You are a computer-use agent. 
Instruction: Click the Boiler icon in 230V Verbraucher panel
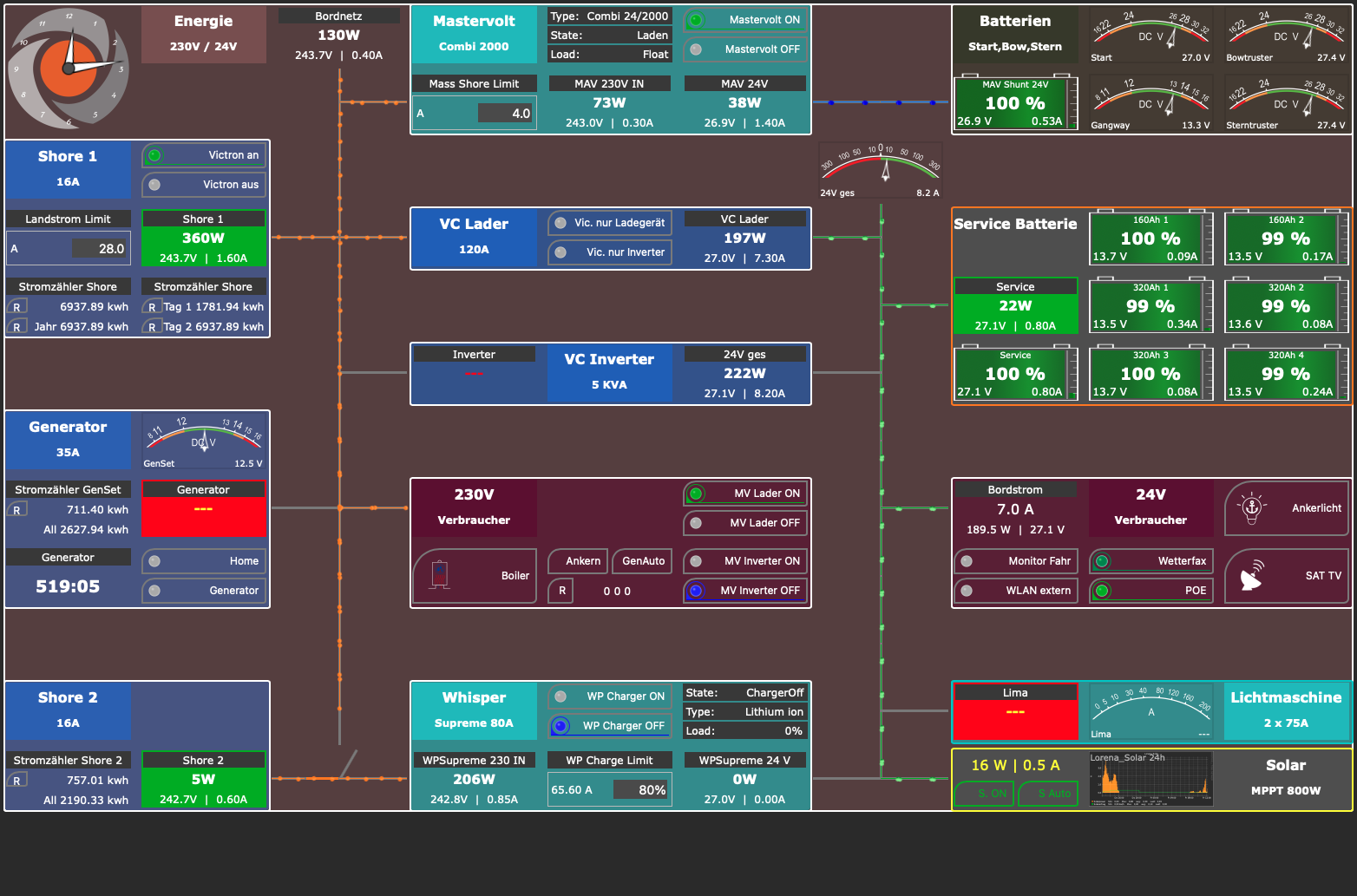[442, 575]
